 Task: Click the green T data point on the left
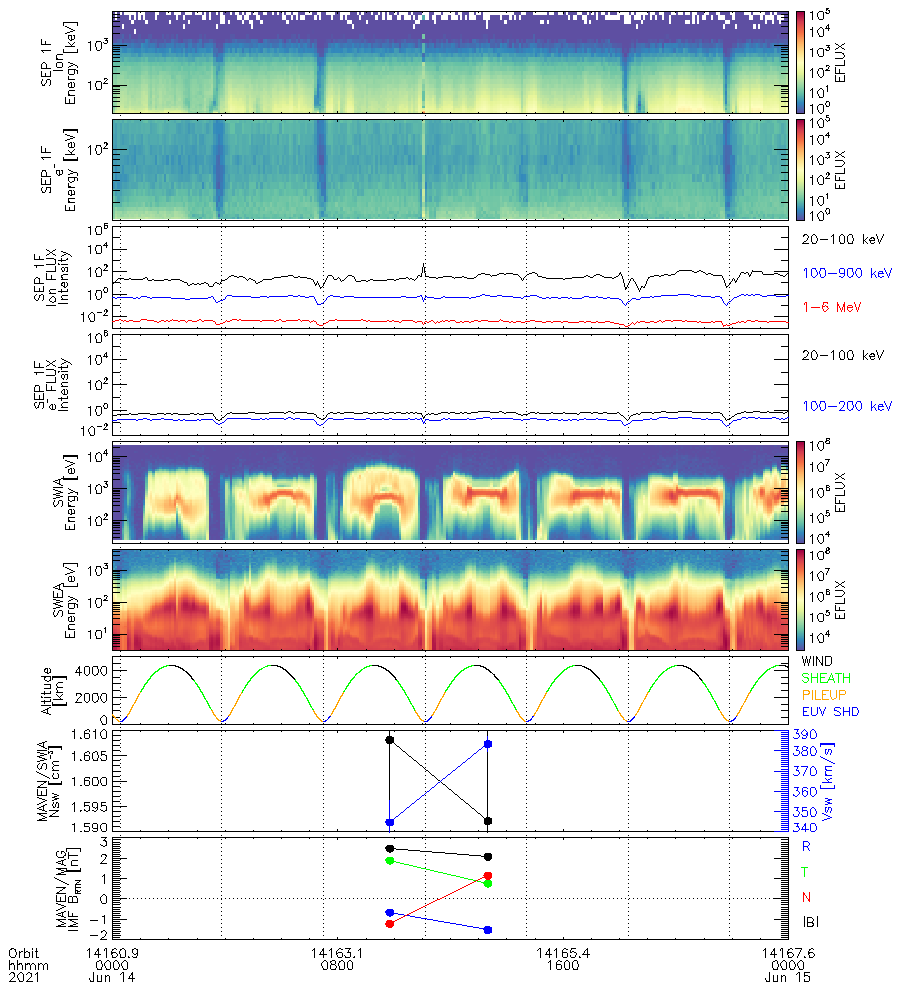coord(390,860)
